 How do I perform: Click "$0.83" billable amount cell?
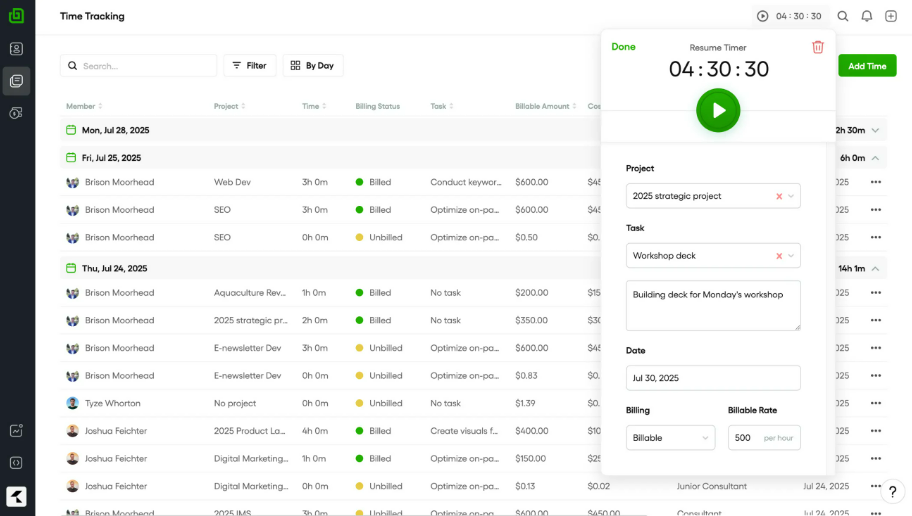tap(526, 376)
